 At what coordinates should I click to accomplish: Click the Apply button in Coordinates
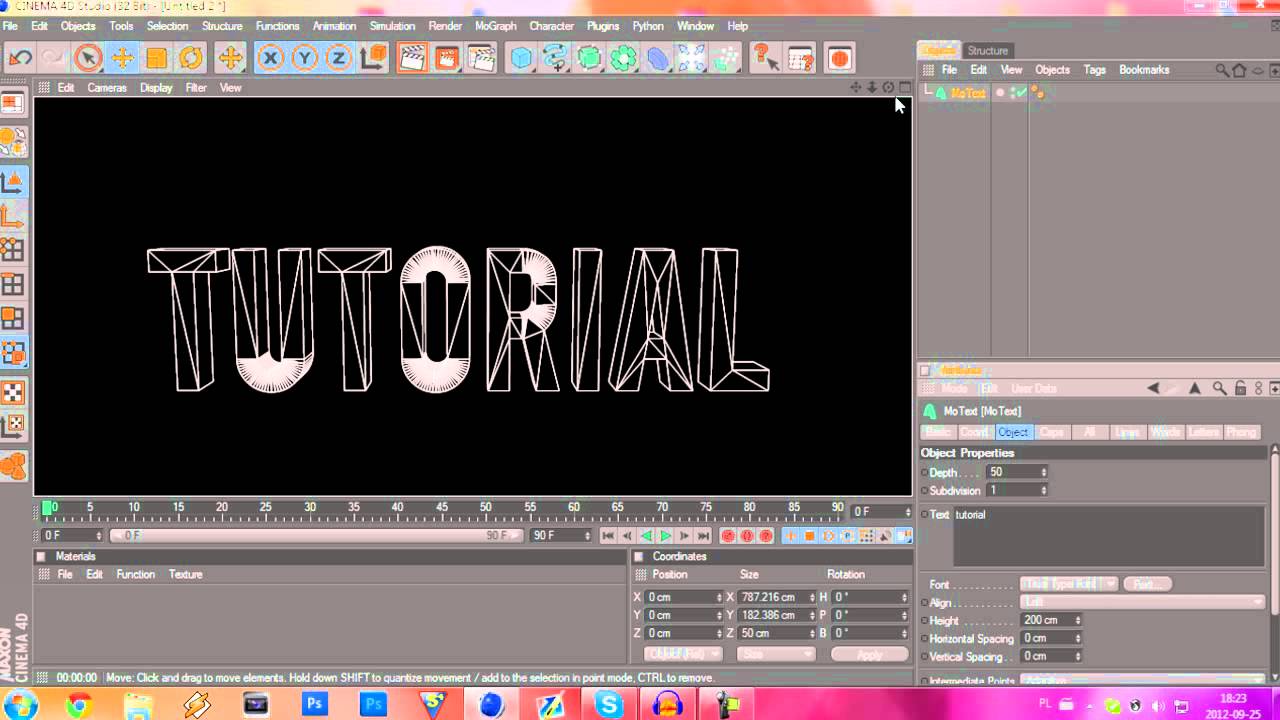[x=869, y=654]
